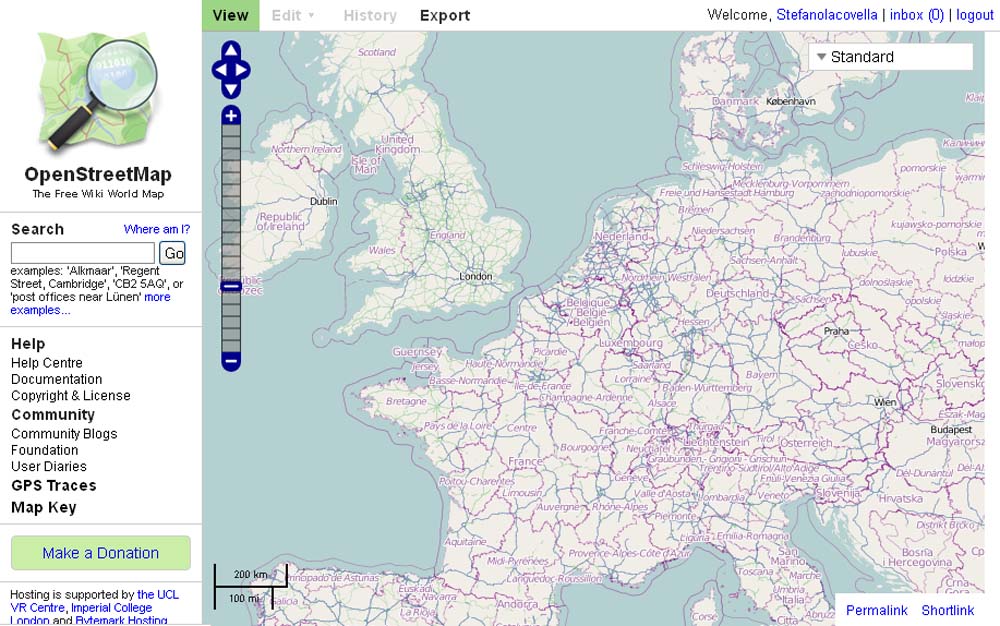Open Stefanolacovella user profile link

[827, 15]
